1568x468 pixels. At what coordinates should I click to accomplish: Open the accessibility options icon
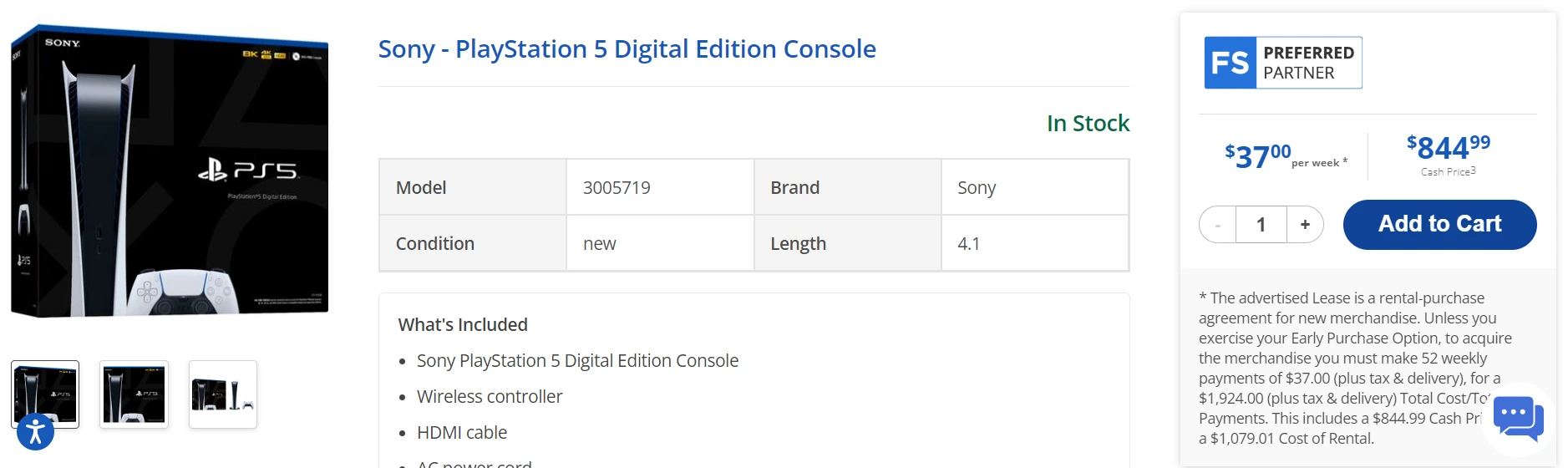coord(35,431)
